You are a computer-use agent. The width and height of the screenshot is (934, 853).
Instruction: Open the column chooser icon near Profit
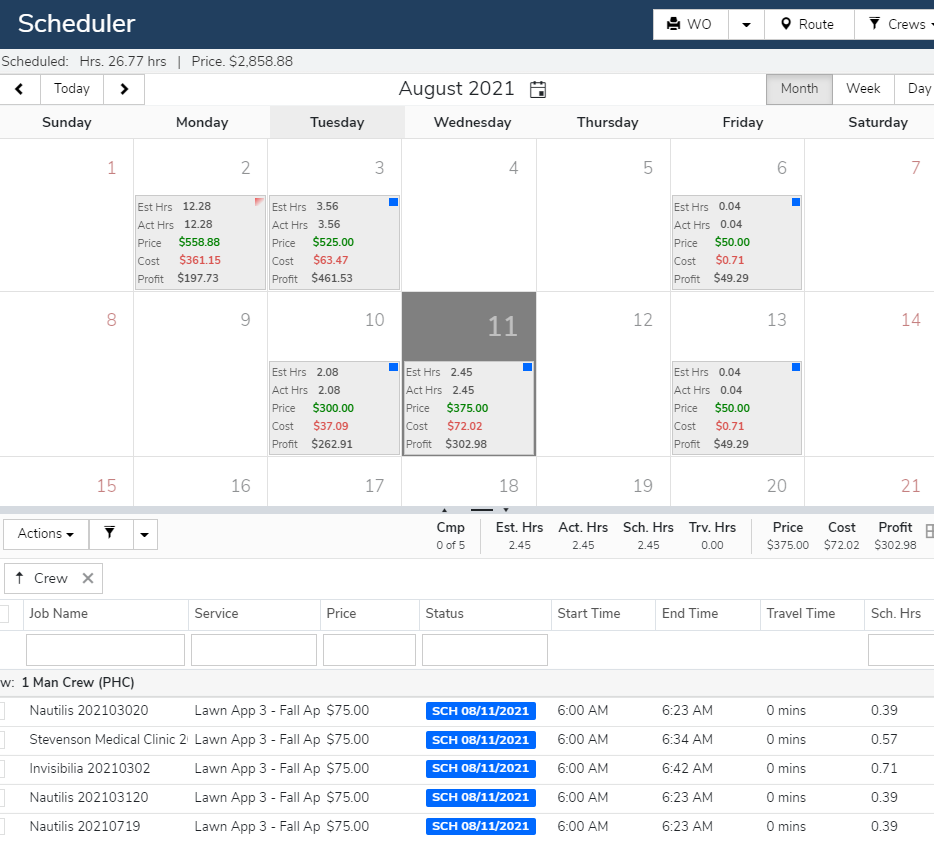[x=929, y=531]
